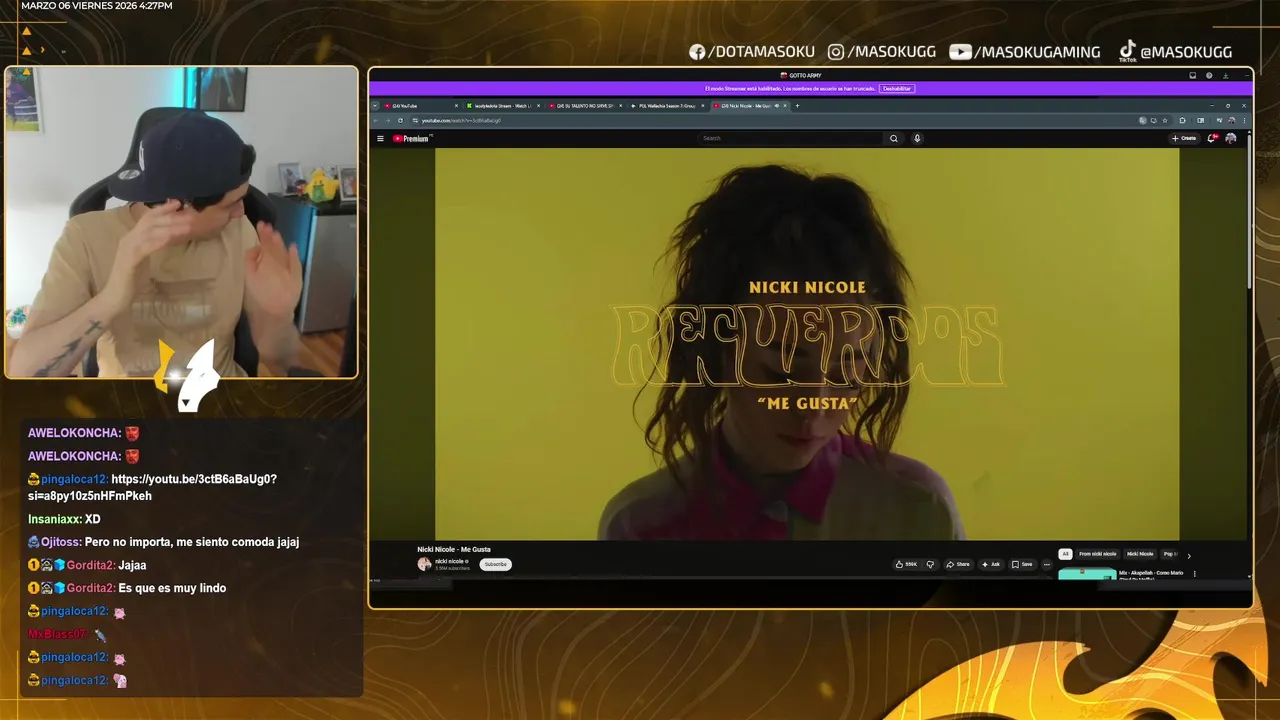
Task: Click the YouTube page vertical scrollbar
Action: [1249, 210]
